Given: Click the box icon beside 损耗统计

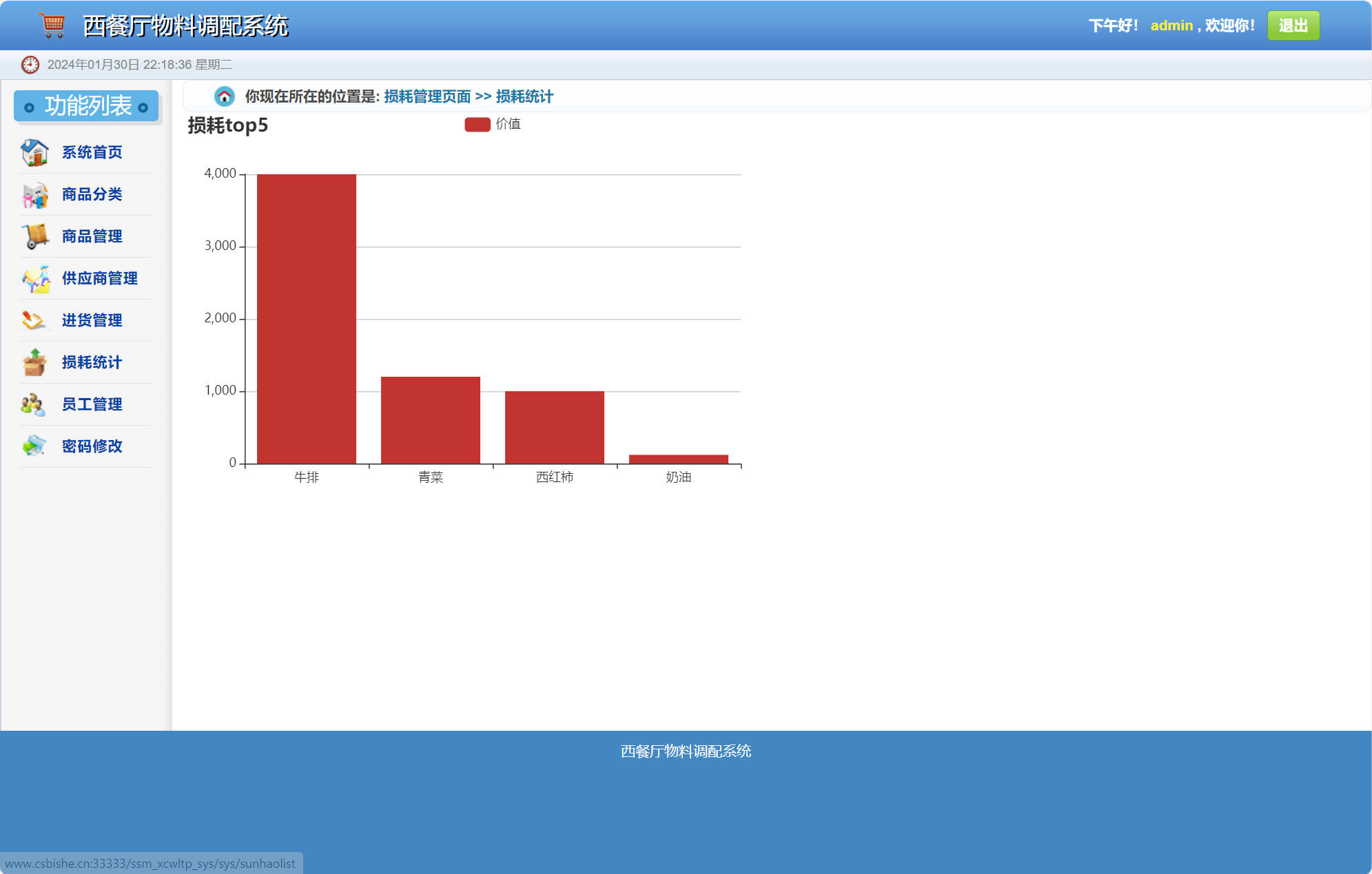Looking at the screenshot, I should [x=34, y=362].
